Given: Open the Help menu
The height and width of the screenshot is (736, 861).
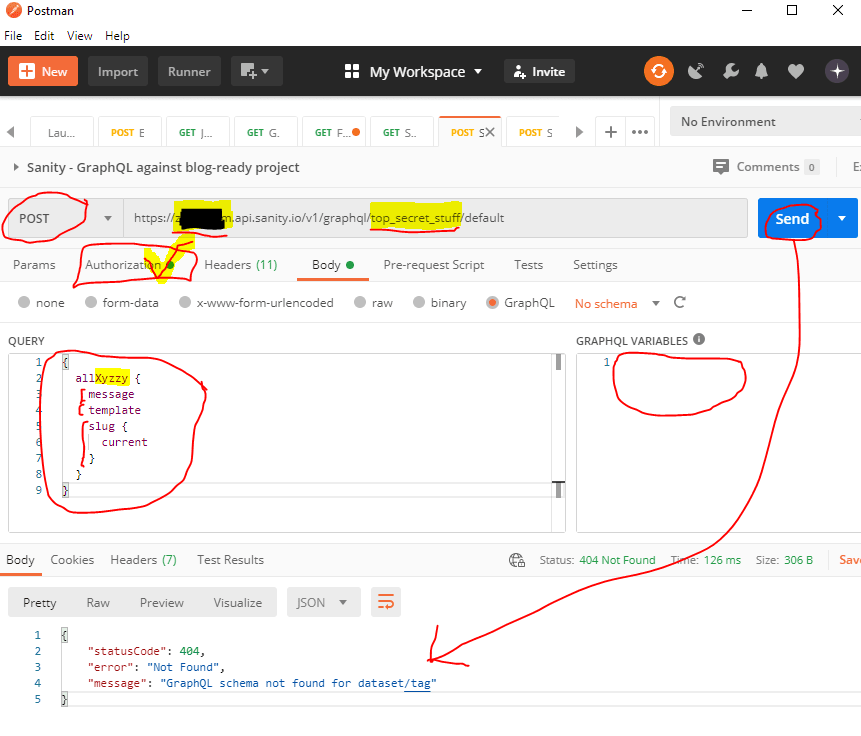Looking at the screenshot, I should coord(118,36).
